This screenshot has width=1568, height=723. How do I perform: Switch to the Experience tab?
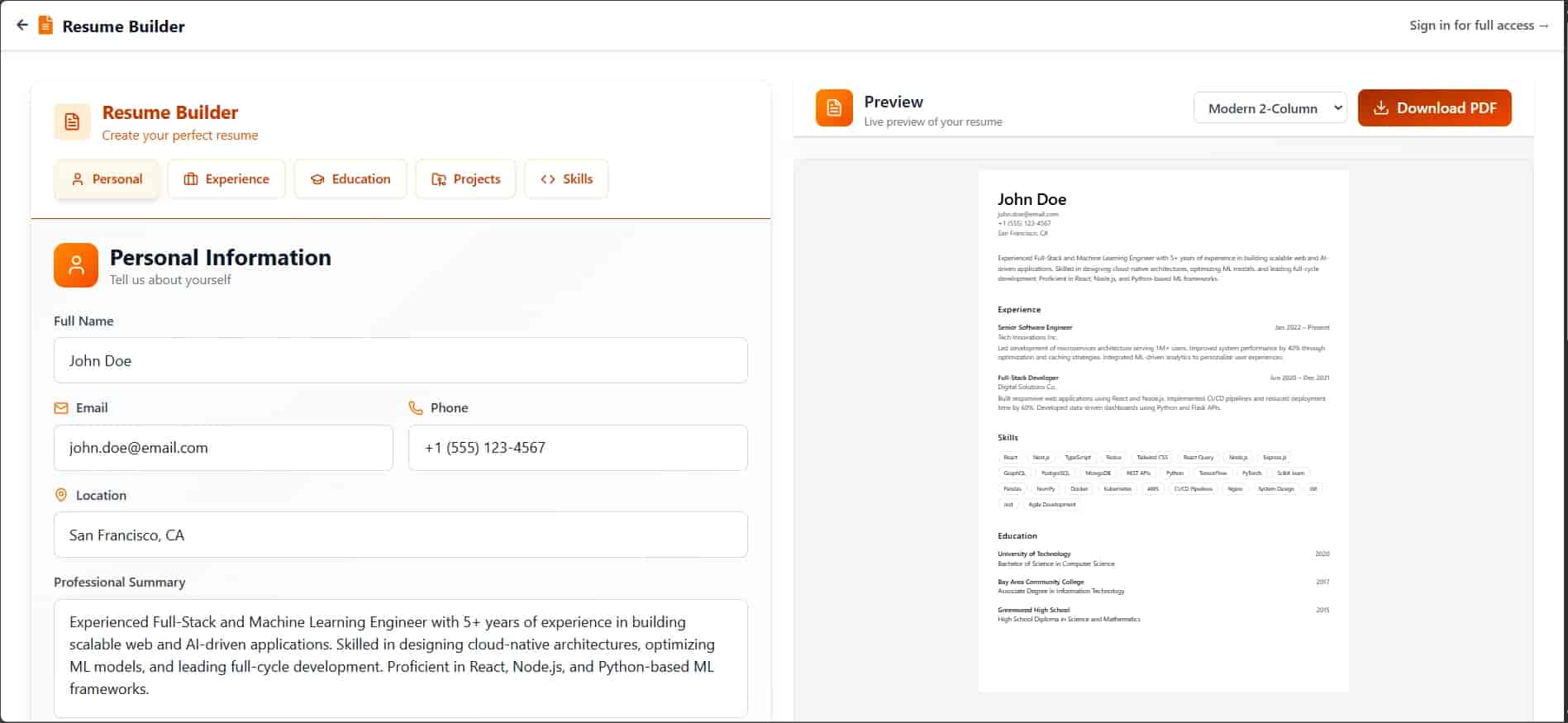point(226,179)
